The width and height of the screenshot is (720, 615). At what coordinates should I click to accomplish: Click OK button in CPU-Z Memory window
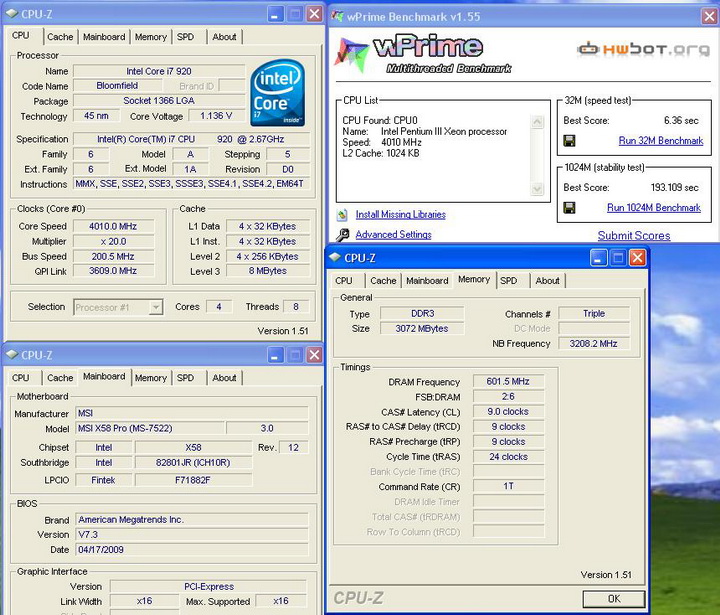pos(614,598)
